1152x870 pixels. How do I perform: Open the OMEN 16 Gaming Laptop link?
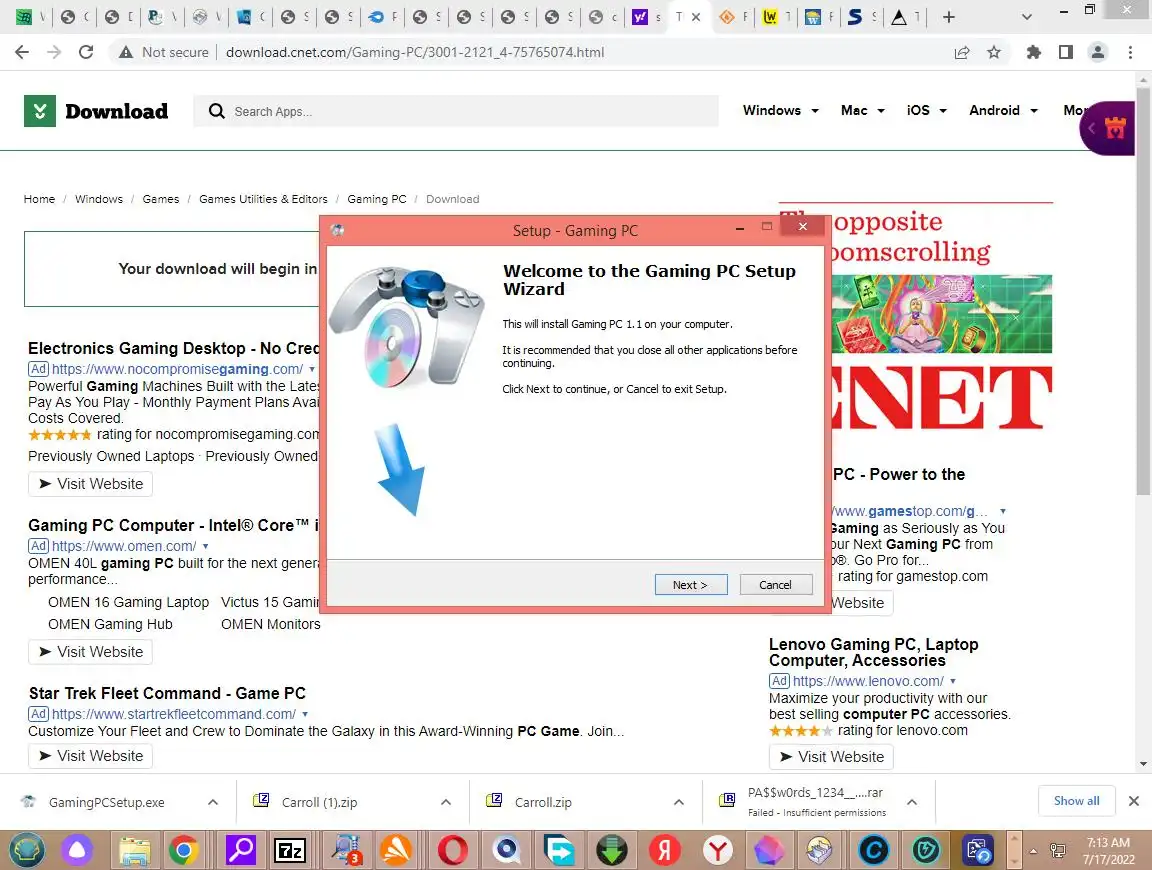click(x=129, y=602)
